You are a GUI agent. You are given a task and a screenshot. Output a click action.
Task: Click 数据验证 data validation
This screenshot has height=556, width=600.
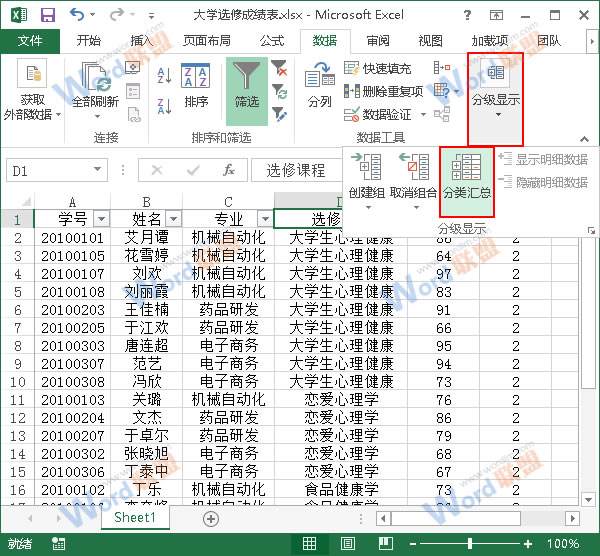(x=378, y=114)
